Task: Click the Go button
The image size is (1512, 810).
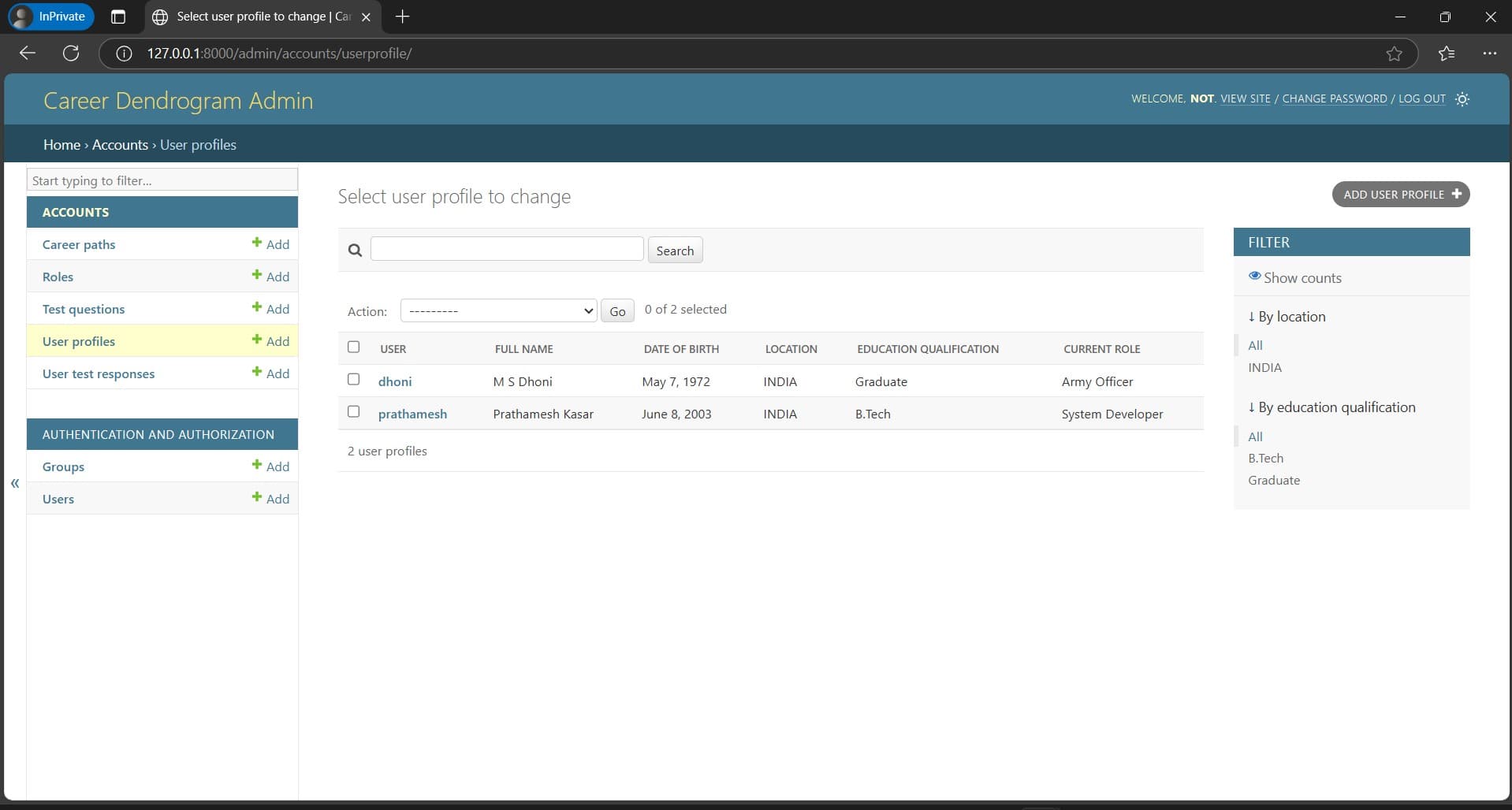Action: (617, 311)
